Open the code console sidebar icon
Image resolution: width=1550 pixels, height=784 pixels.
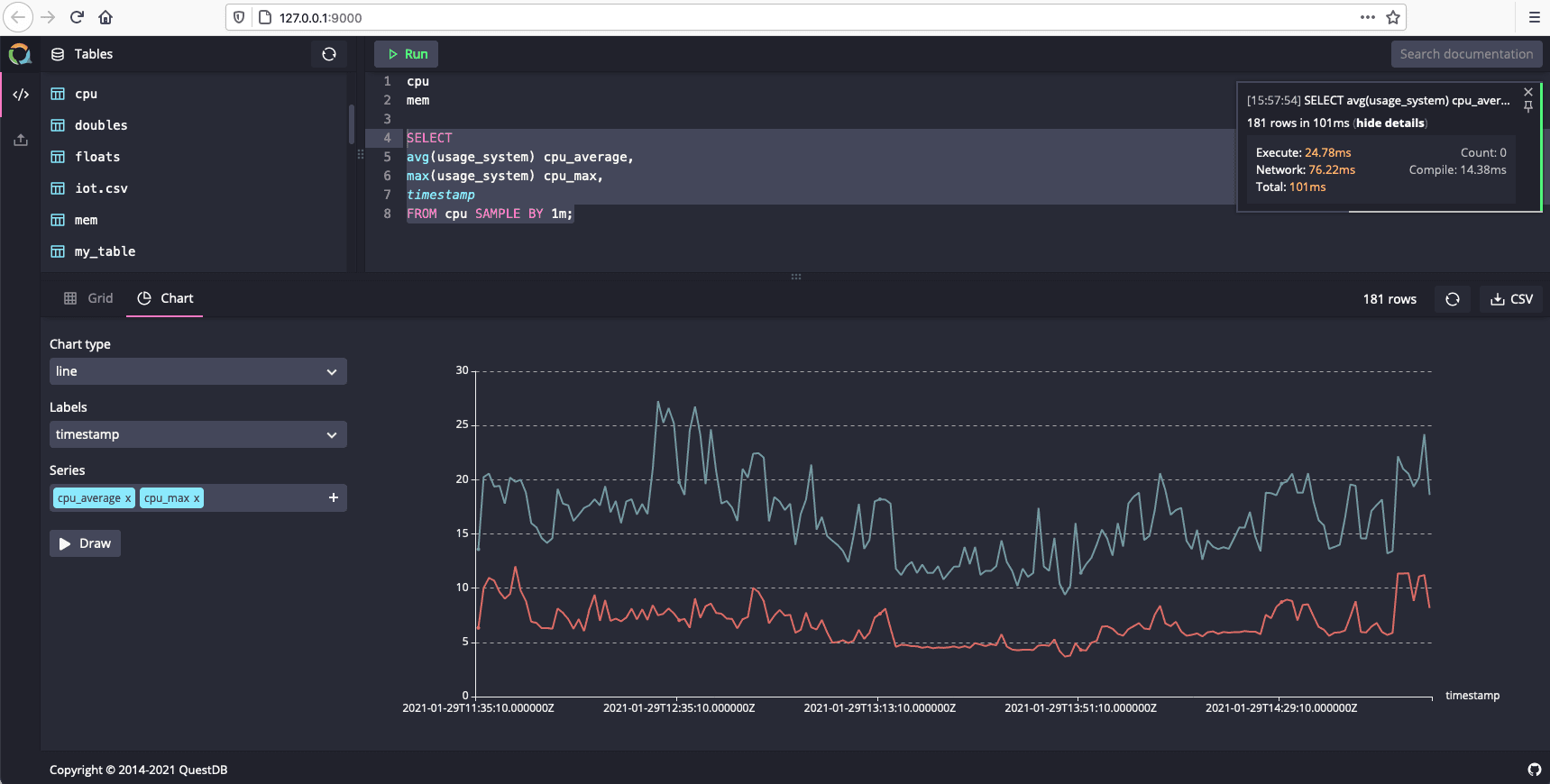pos(21,95)
